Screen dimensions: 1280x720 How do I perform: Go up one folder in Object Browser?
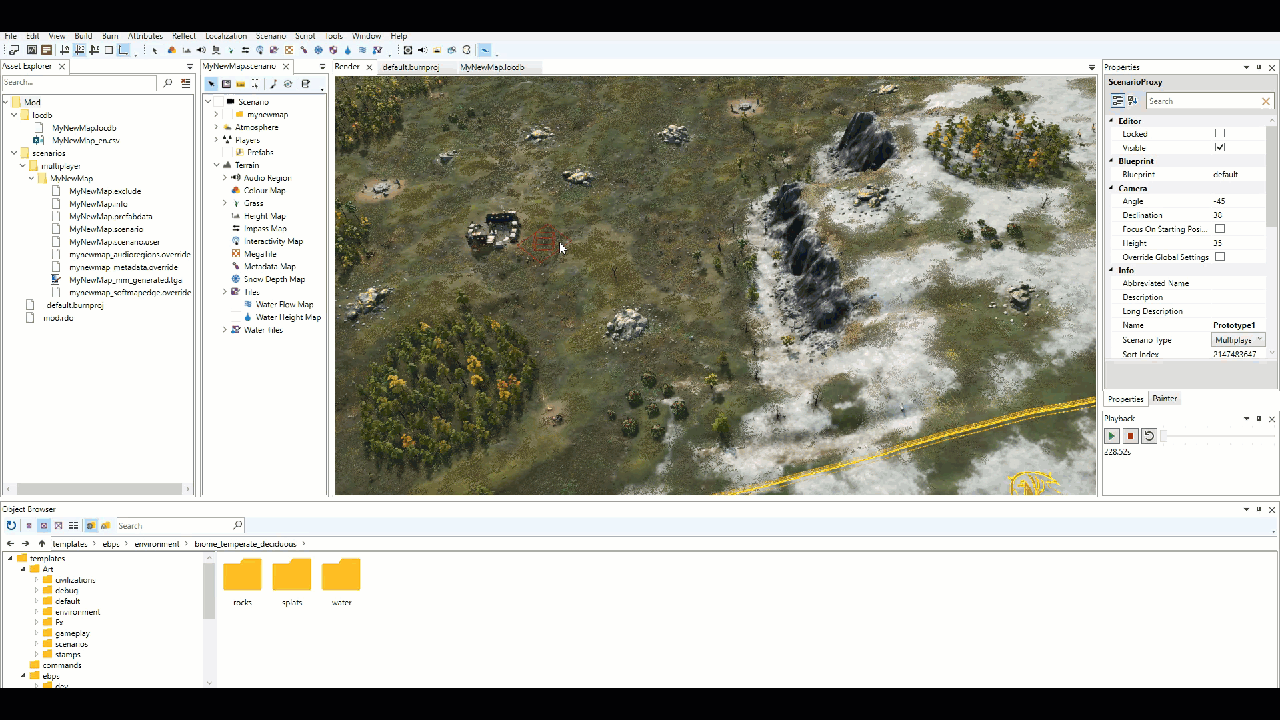(42, 544)
